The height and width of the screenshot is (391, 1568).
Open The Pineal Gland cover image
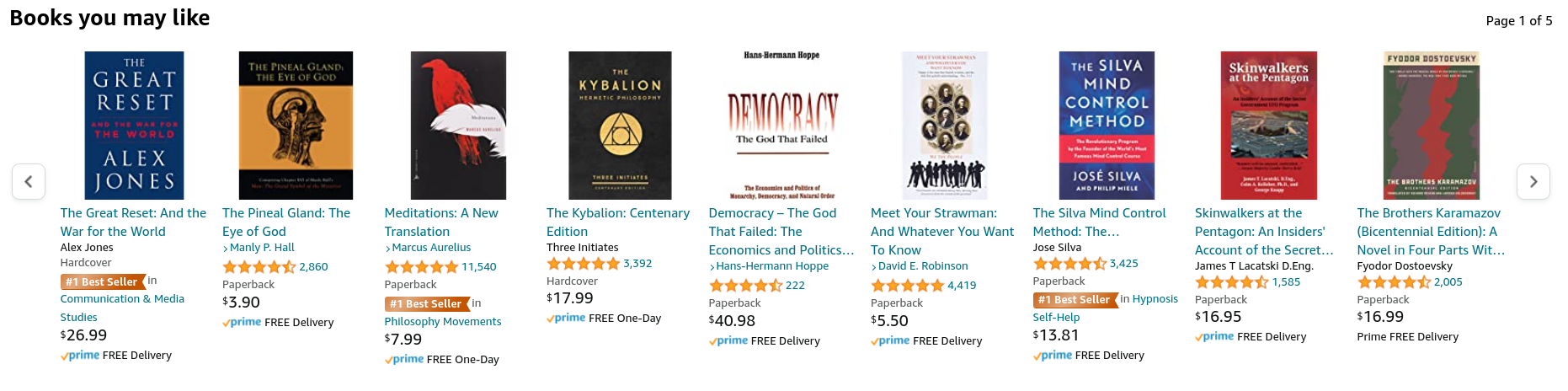coord(296,126)
